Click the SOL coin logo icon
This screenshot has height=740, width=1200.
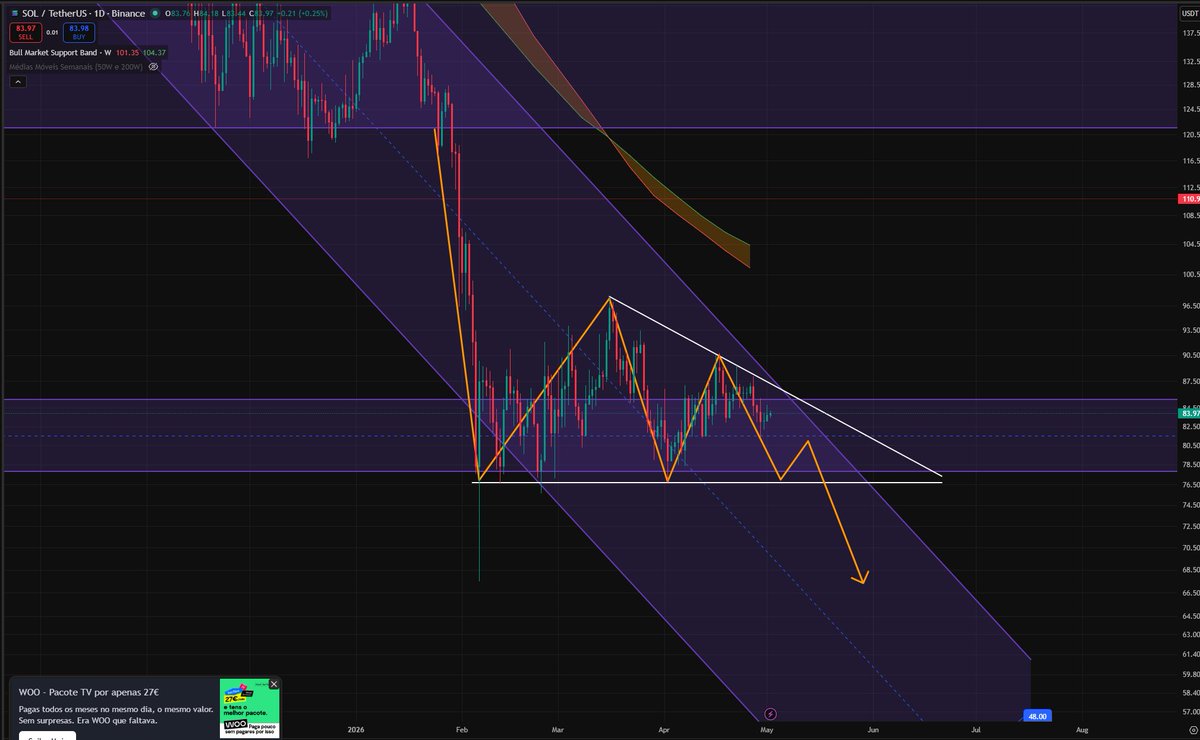click(13, 13)
